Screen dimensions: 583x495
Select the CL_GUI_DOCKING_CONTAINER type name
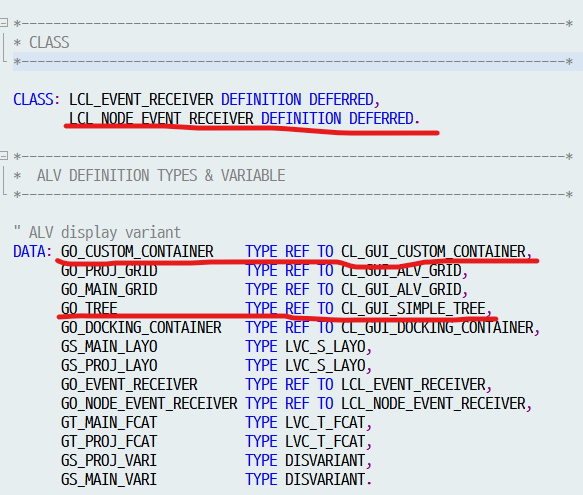point(438,328)
